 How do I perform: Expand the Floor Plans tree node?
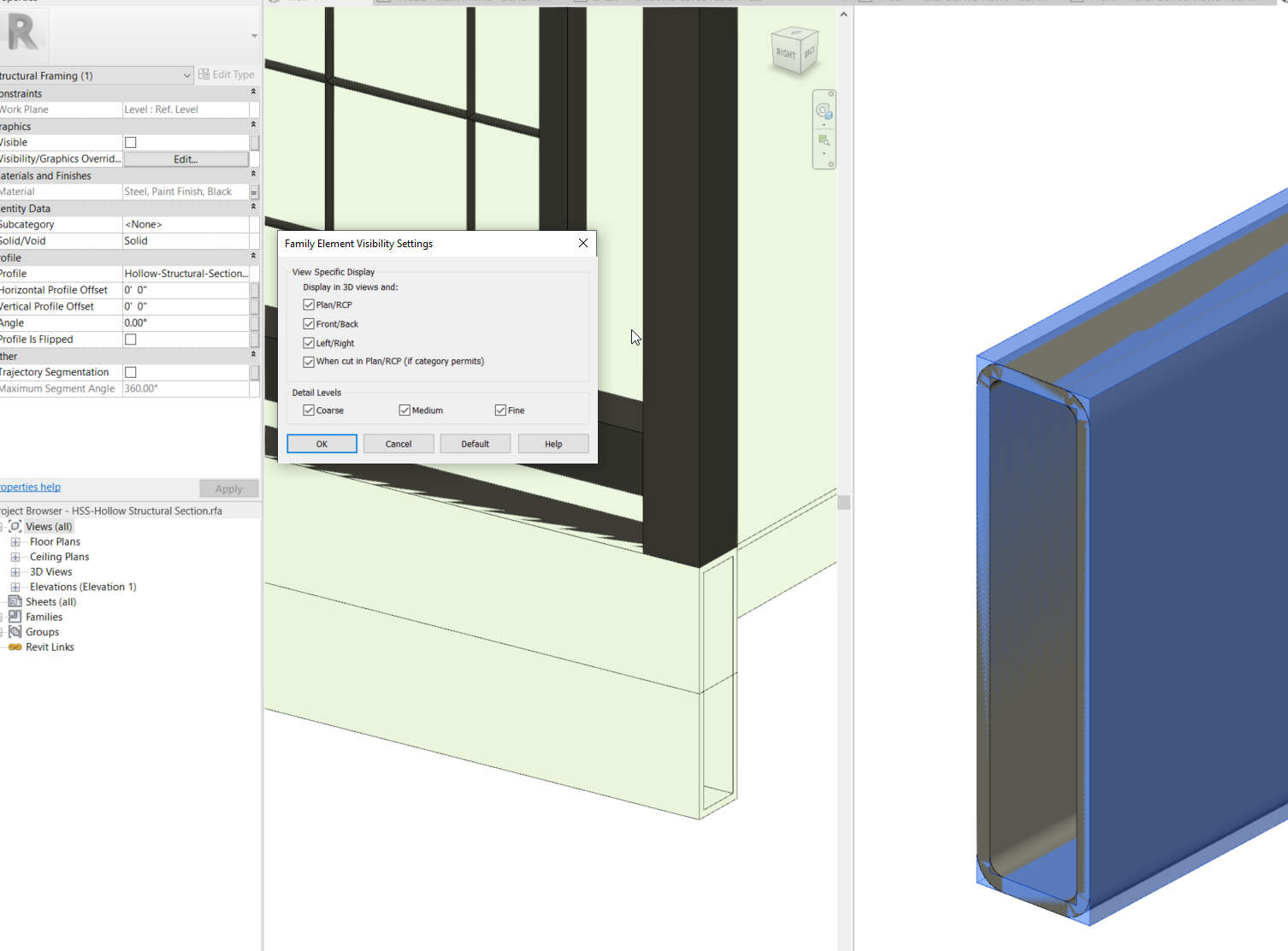point(14,541)
